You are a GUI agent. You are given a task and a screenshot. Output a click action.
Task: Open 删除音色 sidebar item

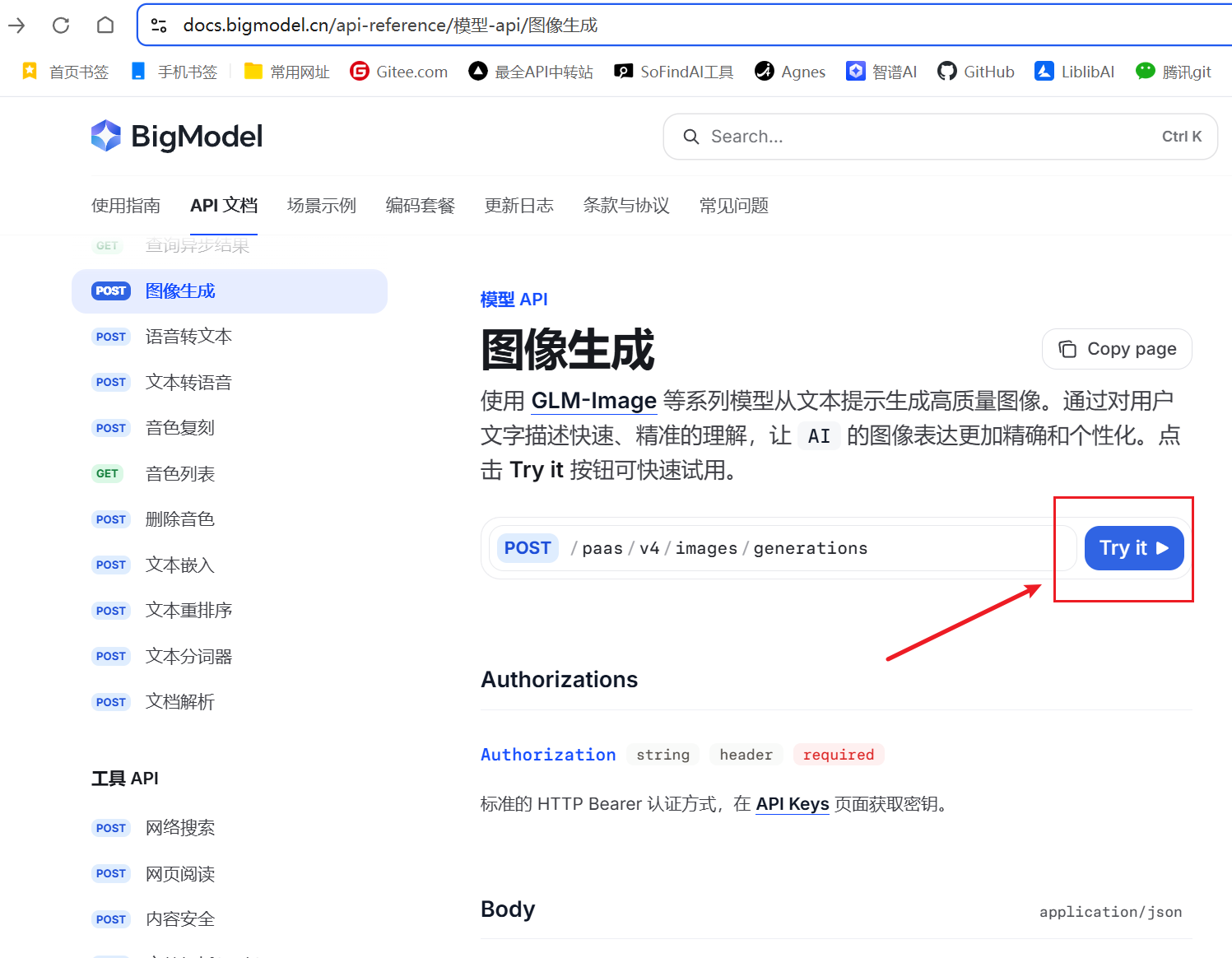pyautogui.click(x=230, y=519)
